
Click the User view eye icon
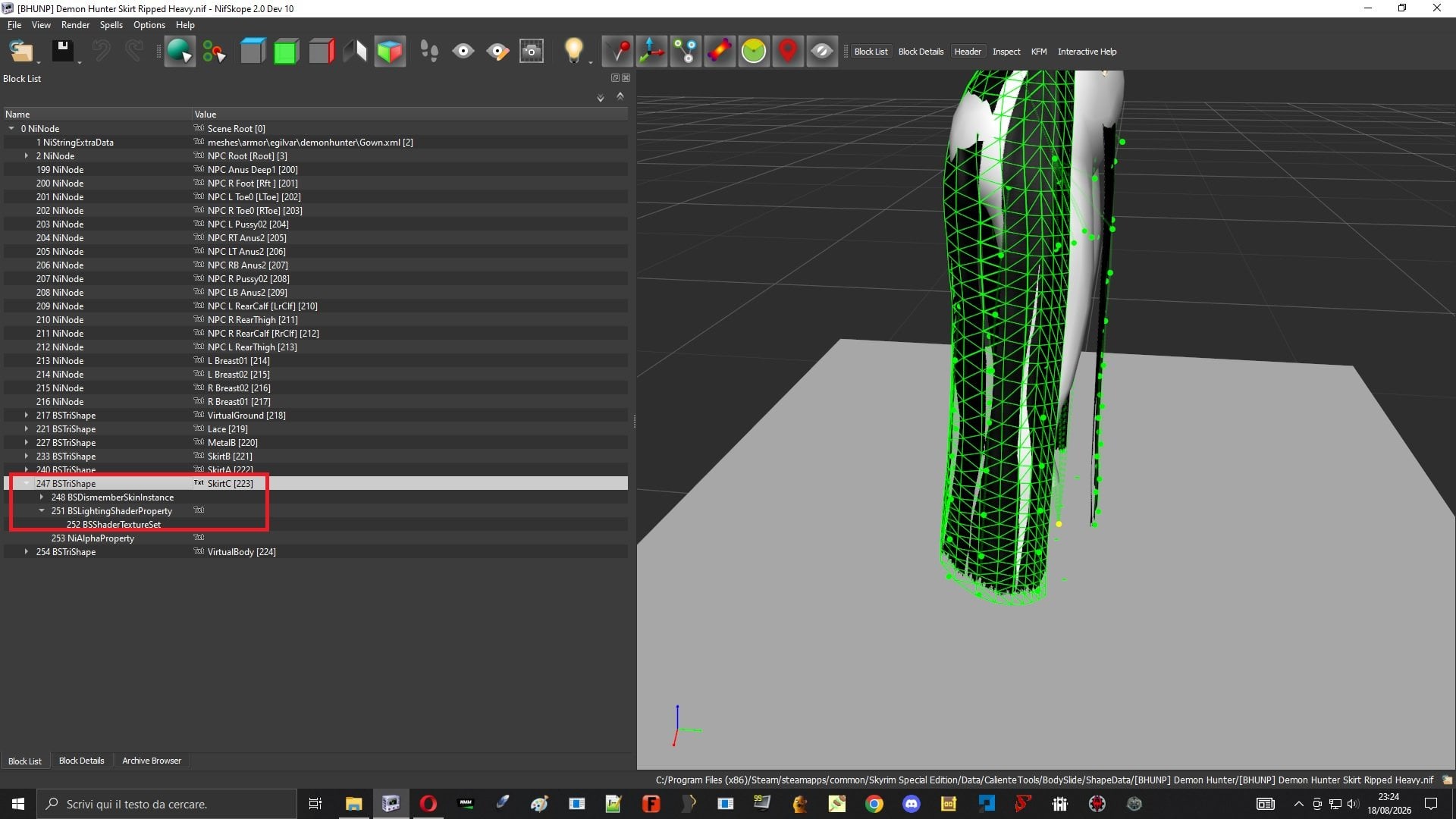tap(463, 52)
